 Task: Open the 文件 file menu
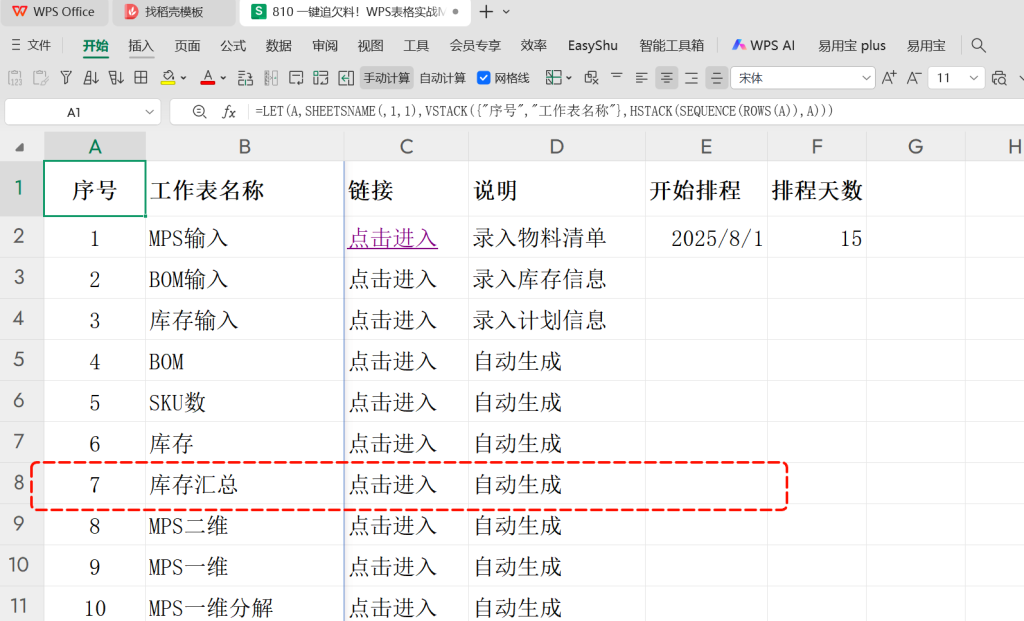click(31, 45)
